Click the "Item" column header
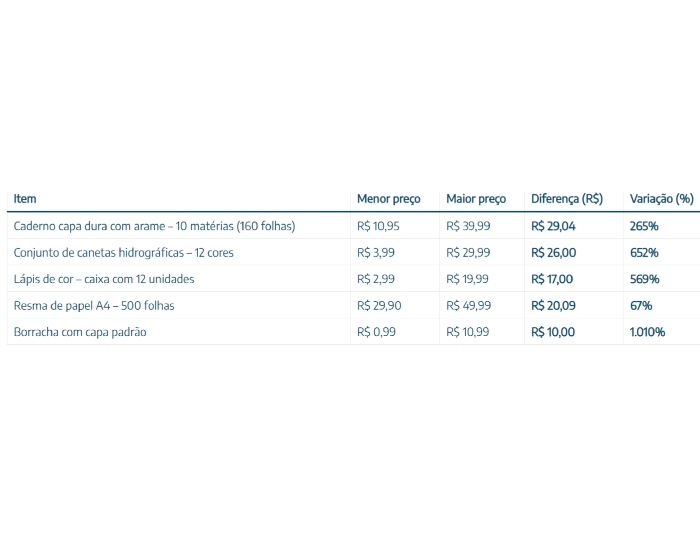This screenshot has width=700, height=550. pos(25,199)
